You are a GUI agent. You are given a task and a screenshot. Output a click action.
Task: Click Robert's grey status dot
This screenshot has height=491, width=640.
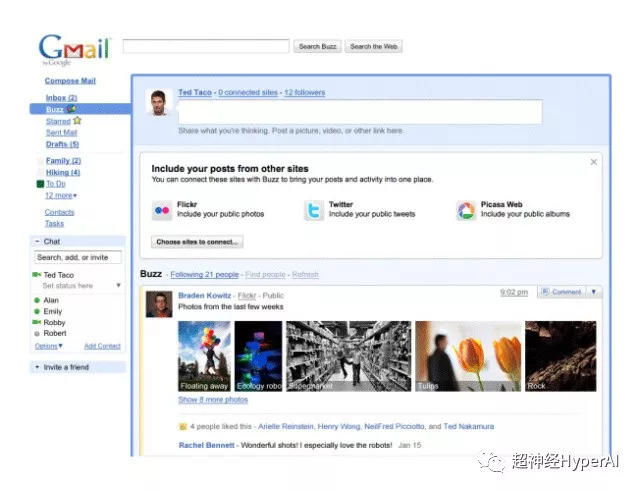pos(37,333)
